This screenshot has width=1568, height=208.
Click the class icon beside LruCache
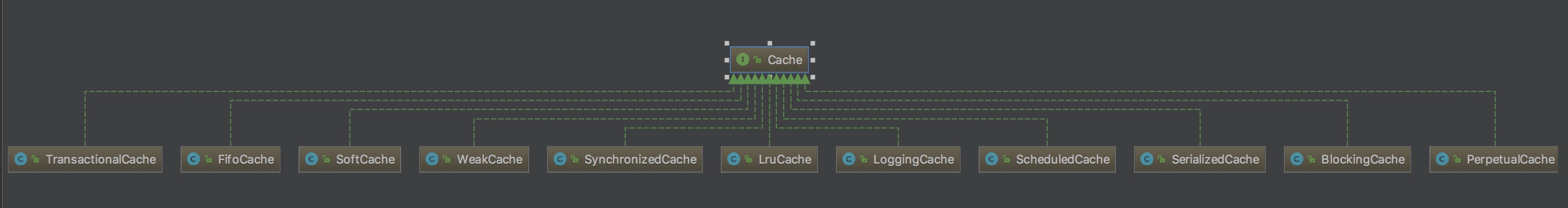(734, 159)
